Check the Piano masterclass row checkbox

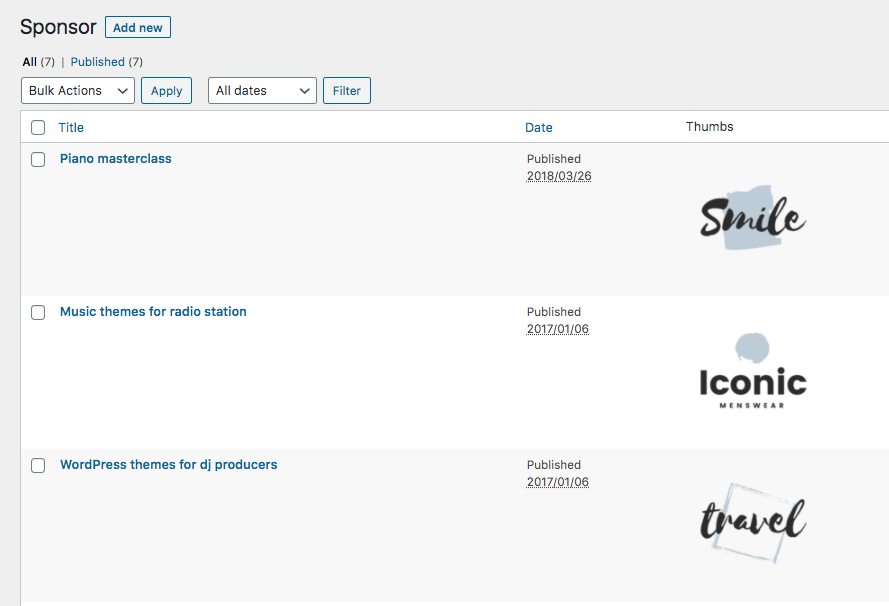click(x=38, y=160)
